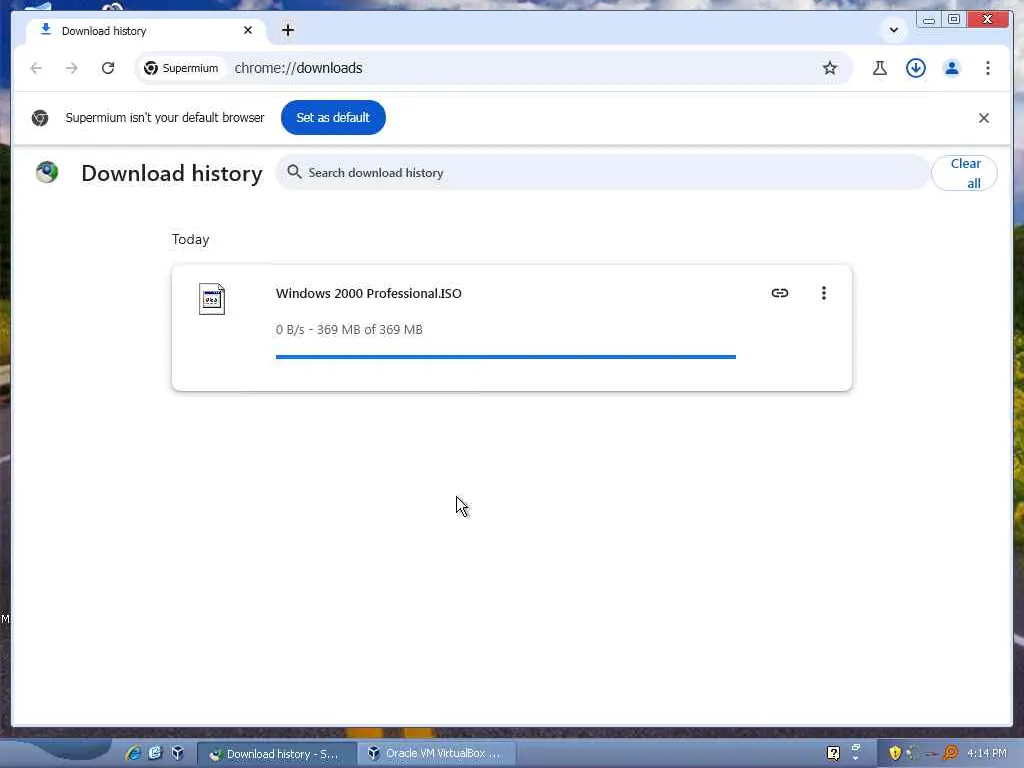Click the Supermium logo beside Download history
1024x768 pixels.
[x=47, y=172]
